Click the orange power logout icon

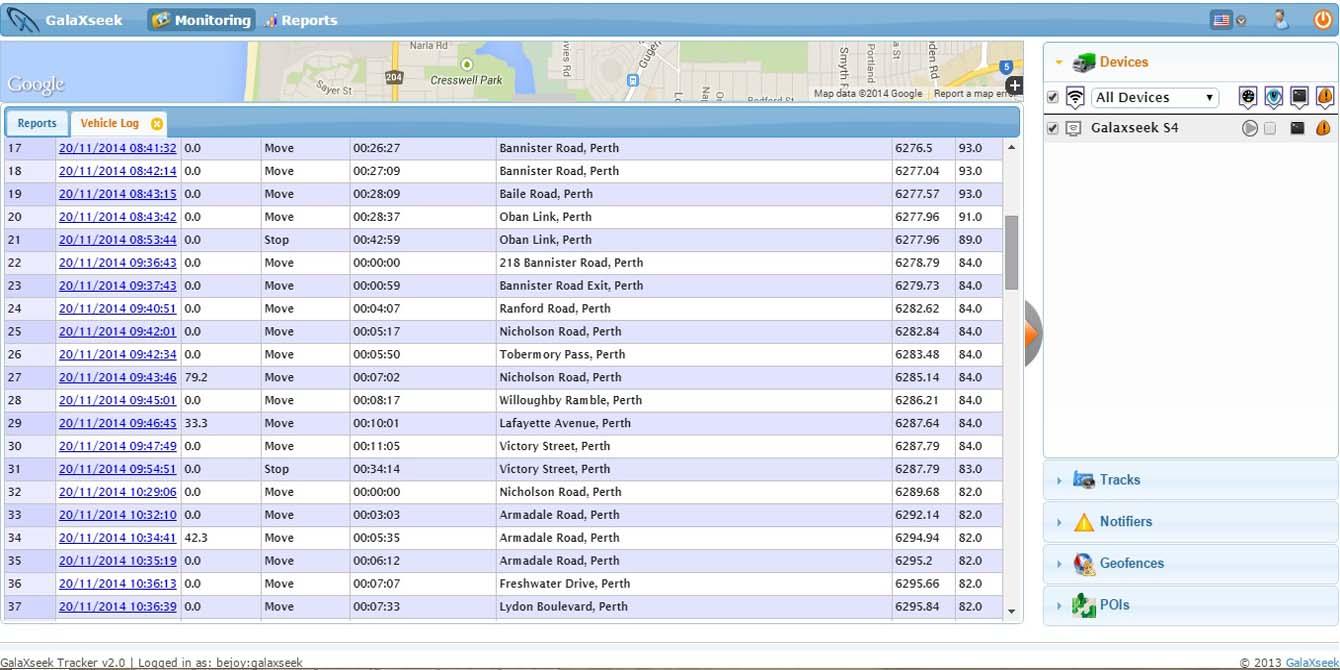point(1322,19)
